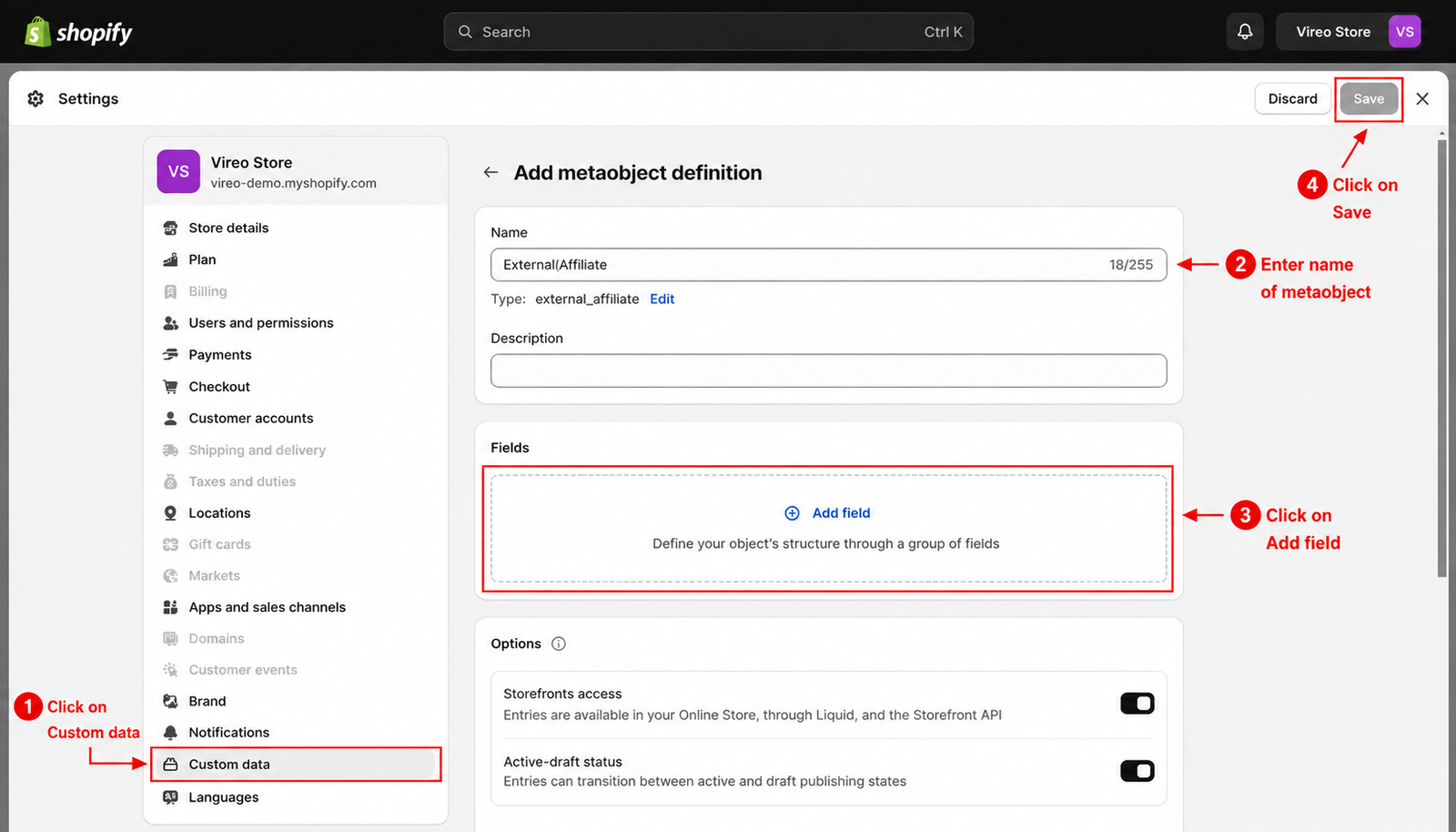
Task: Click the Notifications bell sidebar icon
Action: point(170,733)
